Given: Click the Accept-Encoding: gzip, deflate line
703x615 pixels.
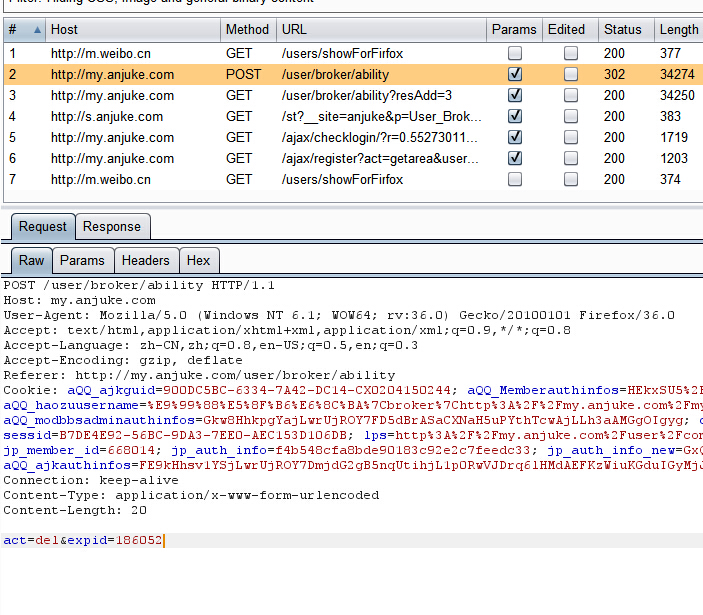Looking at the screenshot, I should pos(123,360).
